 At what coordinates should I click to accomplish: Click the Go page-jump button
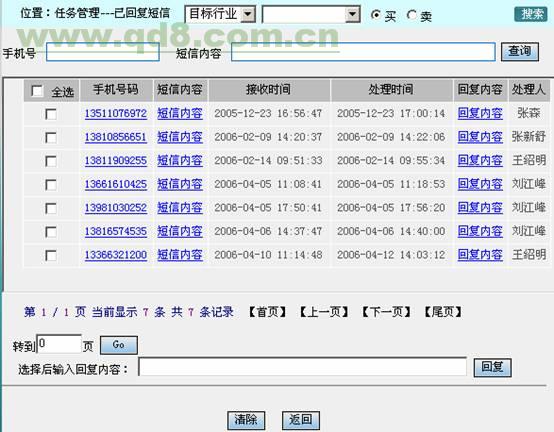click(119, 345)
